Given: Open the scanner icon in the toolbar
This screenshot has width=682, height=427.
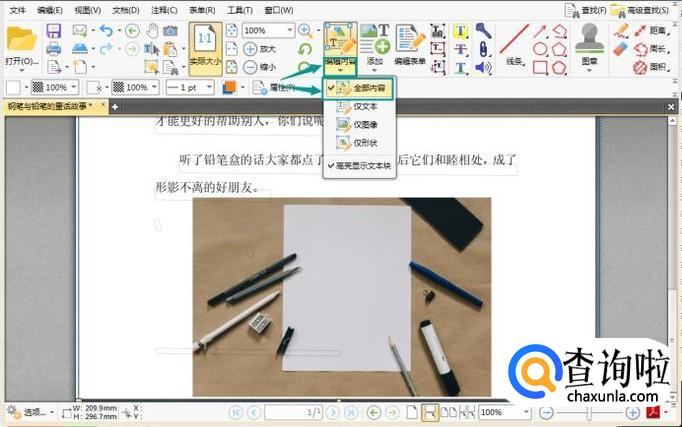Looking at the screenshot, I should [80, 48].
